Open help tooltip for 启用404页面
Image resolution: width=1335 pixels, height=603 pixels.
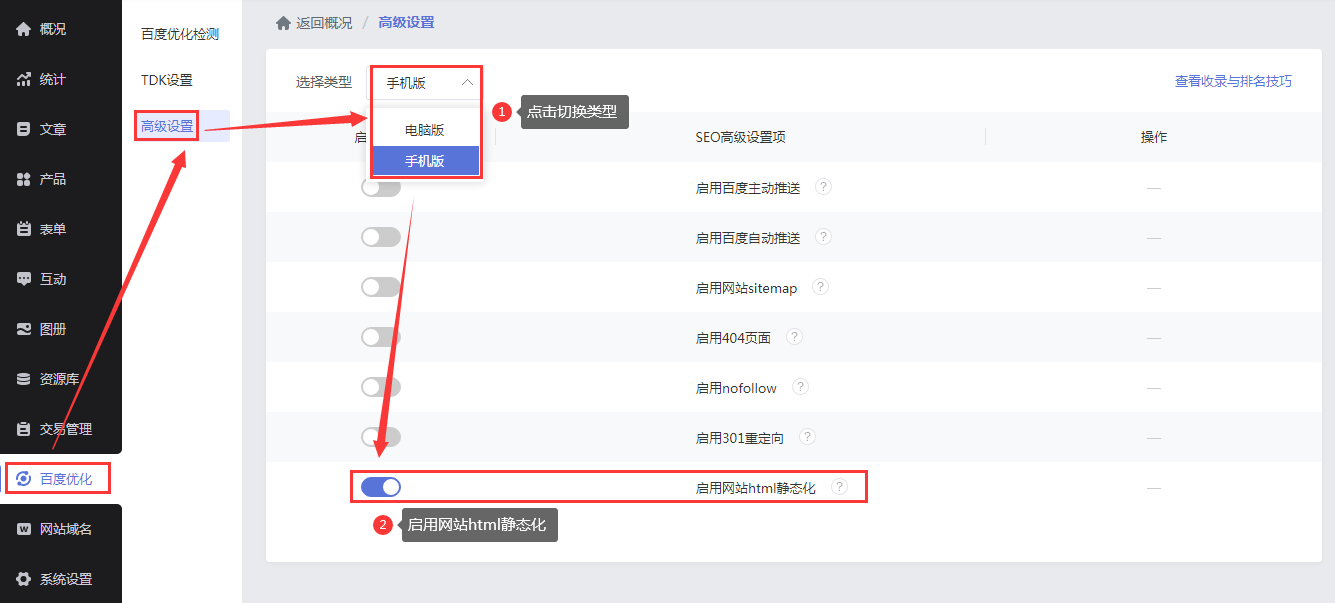(x=794, y=337)
